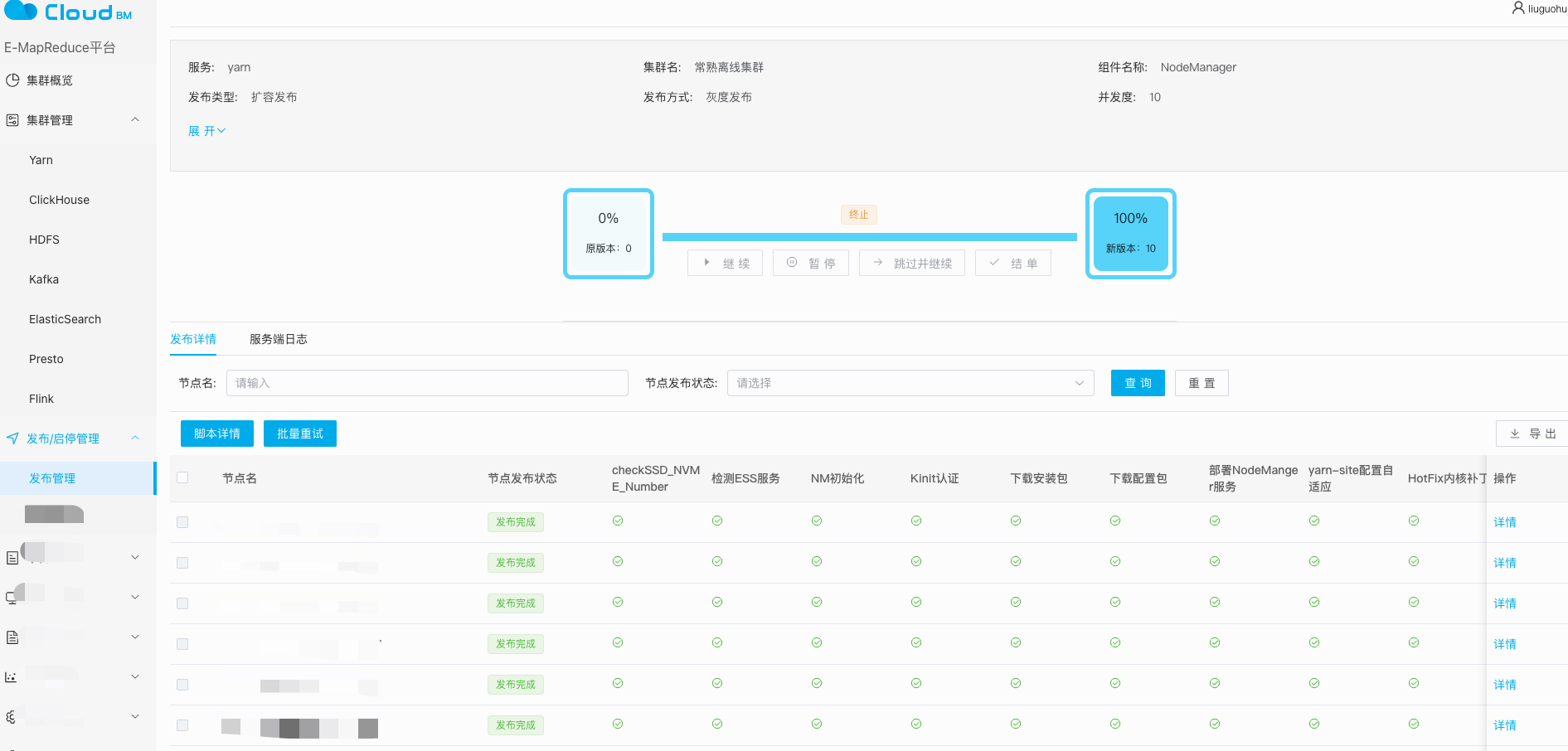Click first row NM初始化 success icon
The image size is (1568, 751).
[817, 521]
